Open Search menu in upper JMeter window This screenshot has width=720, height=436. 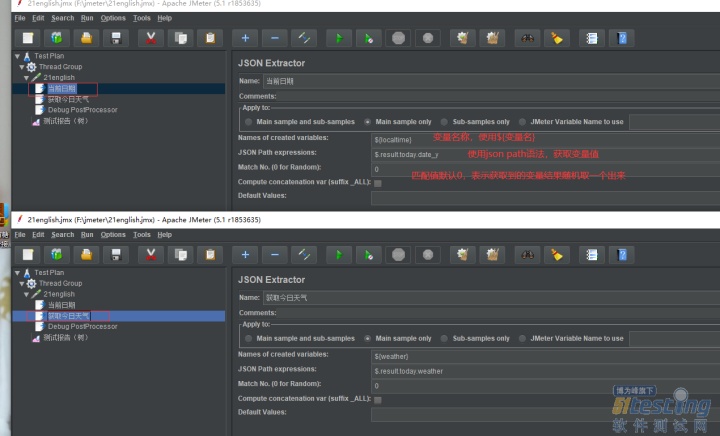[62, 18]
